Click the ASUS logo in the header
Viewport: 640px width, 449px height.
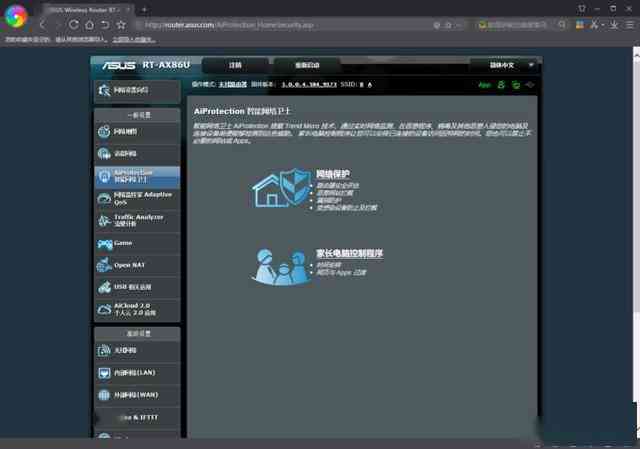pyautogui.click(x=119, y=65)
